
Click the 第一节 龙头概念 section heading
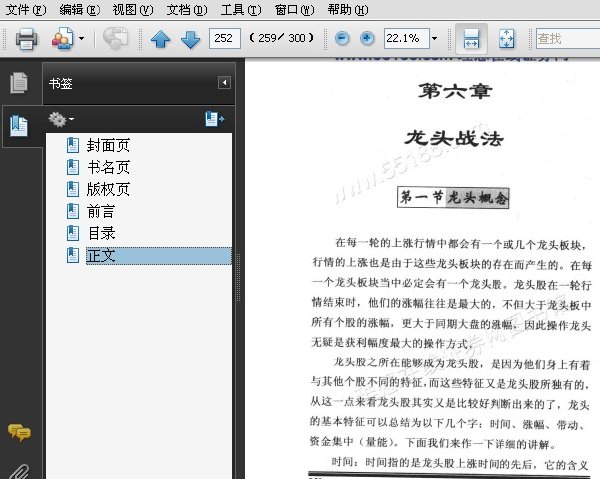[x=453, y=197]
